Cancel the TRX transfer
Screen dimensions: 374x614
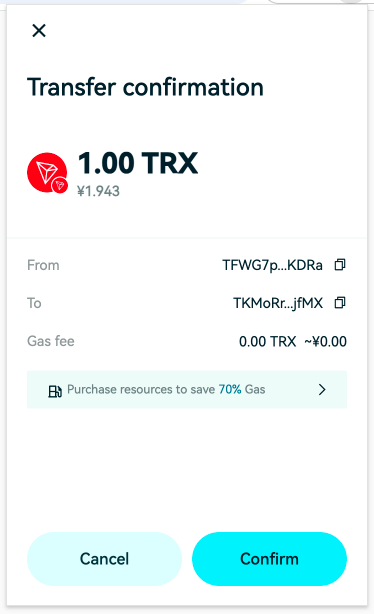(104, 559)
